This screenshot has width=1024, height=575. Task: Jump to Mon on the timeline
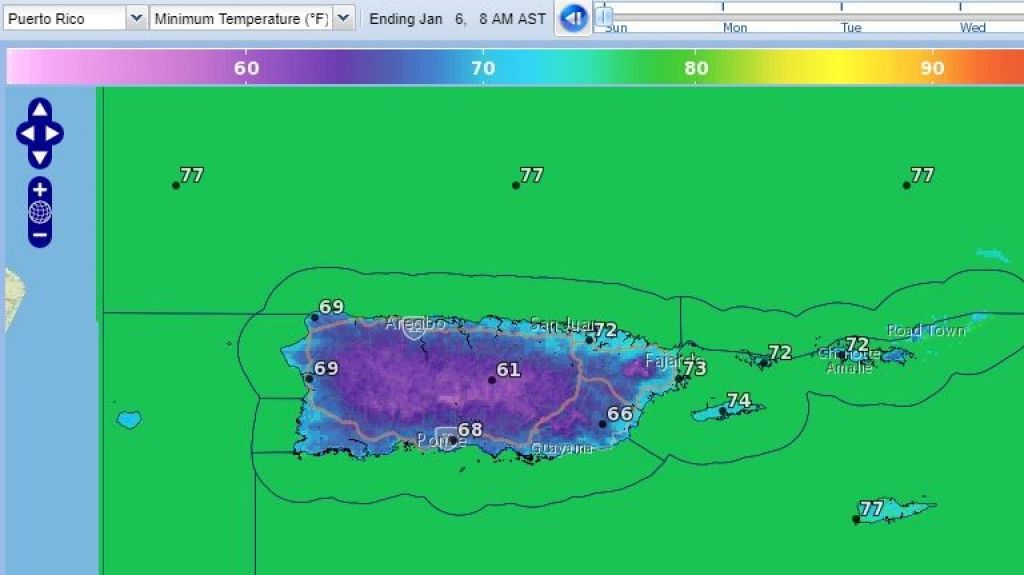pyautogui.click(x=735, y=27)
